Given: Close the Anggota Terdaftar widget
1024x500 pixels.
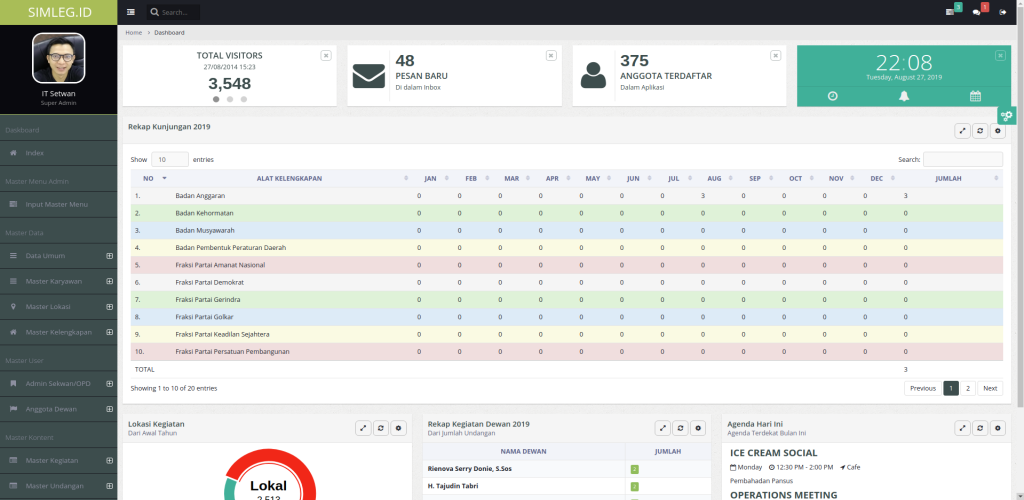Looking at the screenshot, I should 775,55.
